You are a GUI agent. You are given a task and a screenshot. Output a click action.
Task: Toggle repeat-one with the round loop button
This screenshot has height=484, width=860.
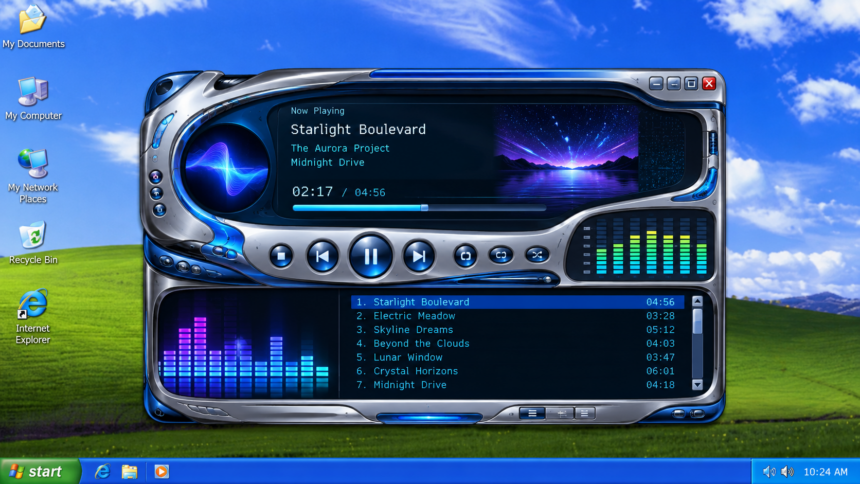[465, 256]
